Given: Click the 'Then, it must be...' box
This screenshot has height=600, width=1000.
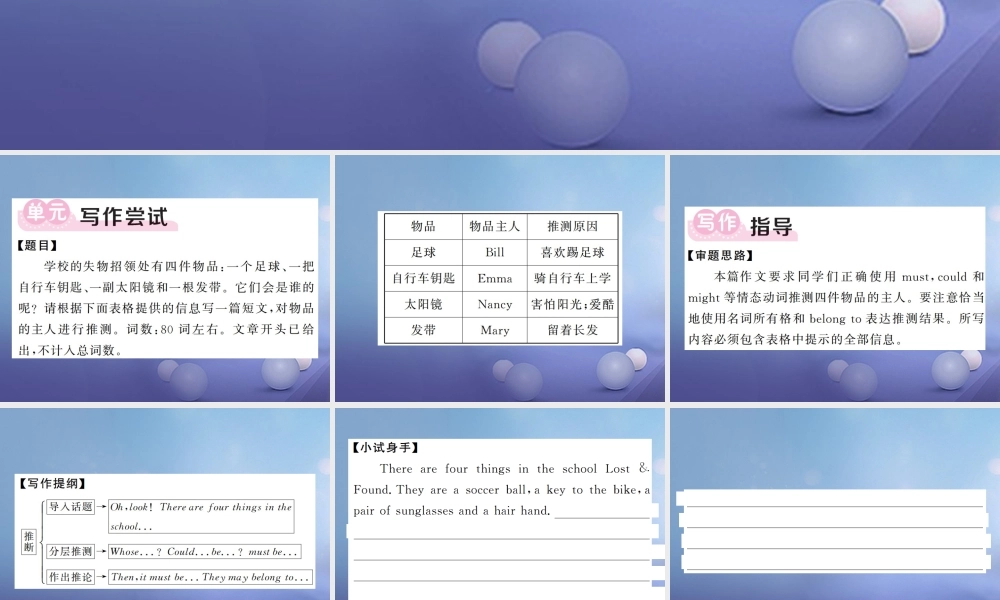Looking at the screenshot, I should [210, 577].
